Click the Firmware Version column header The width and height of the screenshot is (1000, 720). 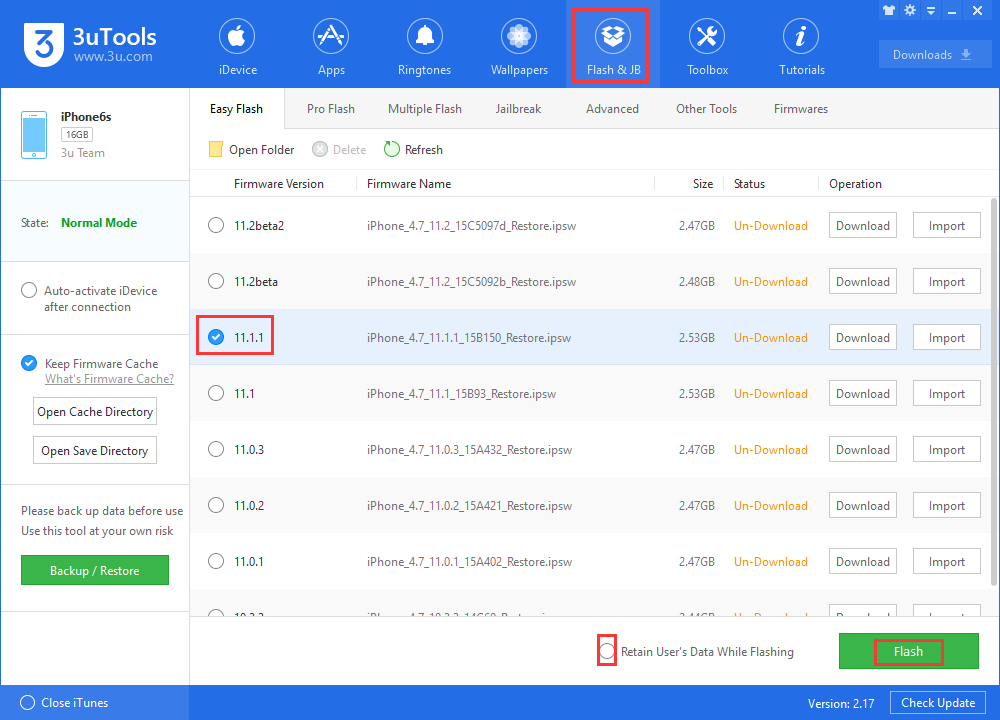[279, 184]
